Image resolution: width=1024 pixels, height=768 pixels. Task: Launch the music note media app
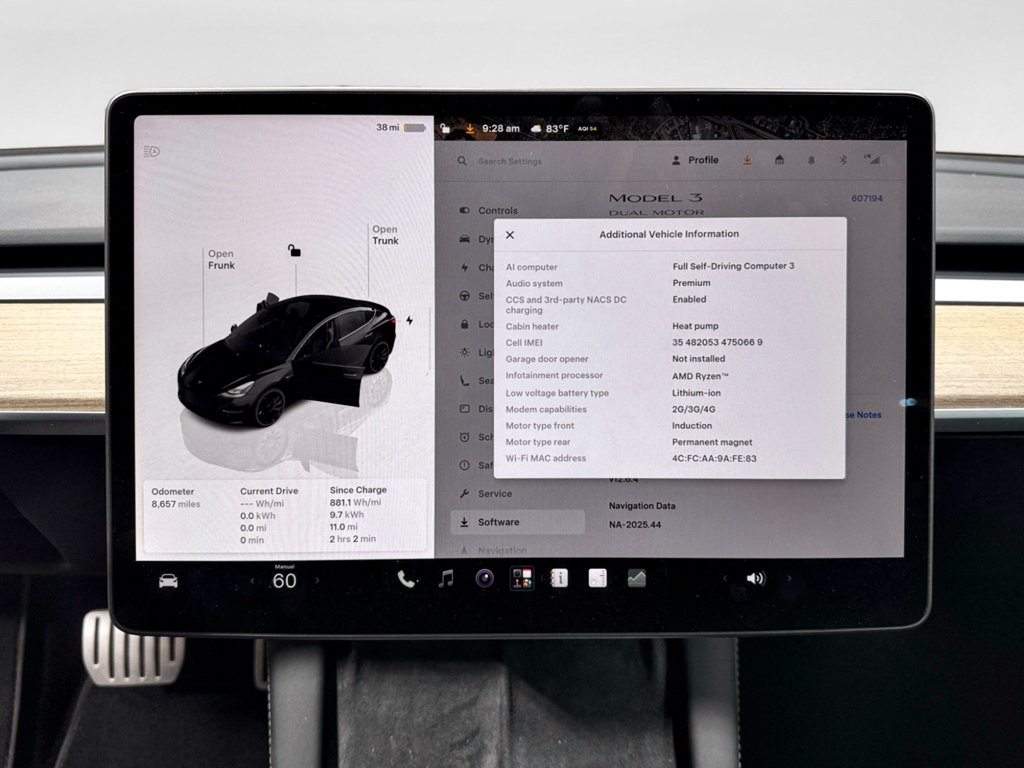pos(446,579)
